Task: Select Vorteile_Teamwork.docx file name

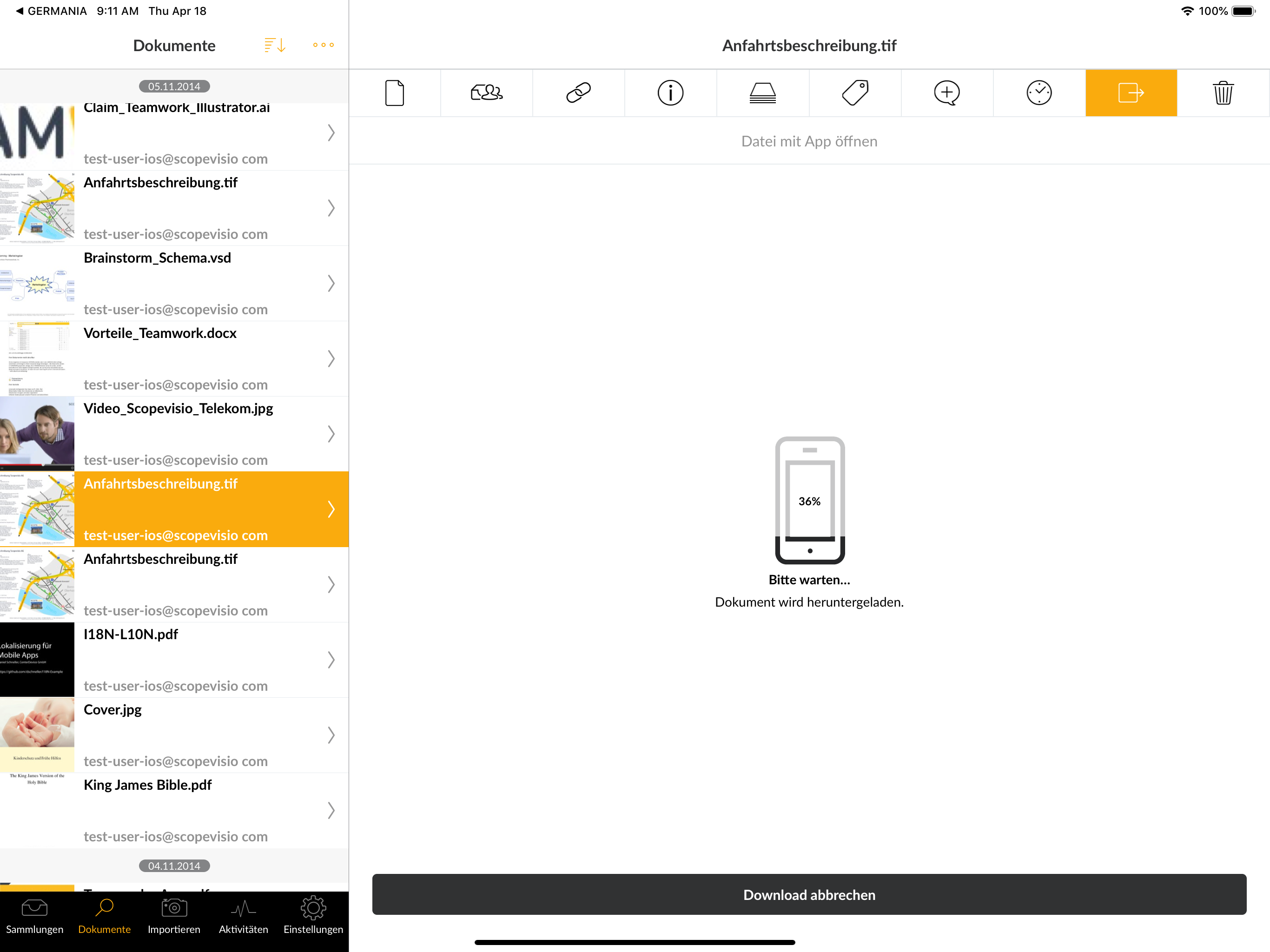Action: click(x=160, y=333)
